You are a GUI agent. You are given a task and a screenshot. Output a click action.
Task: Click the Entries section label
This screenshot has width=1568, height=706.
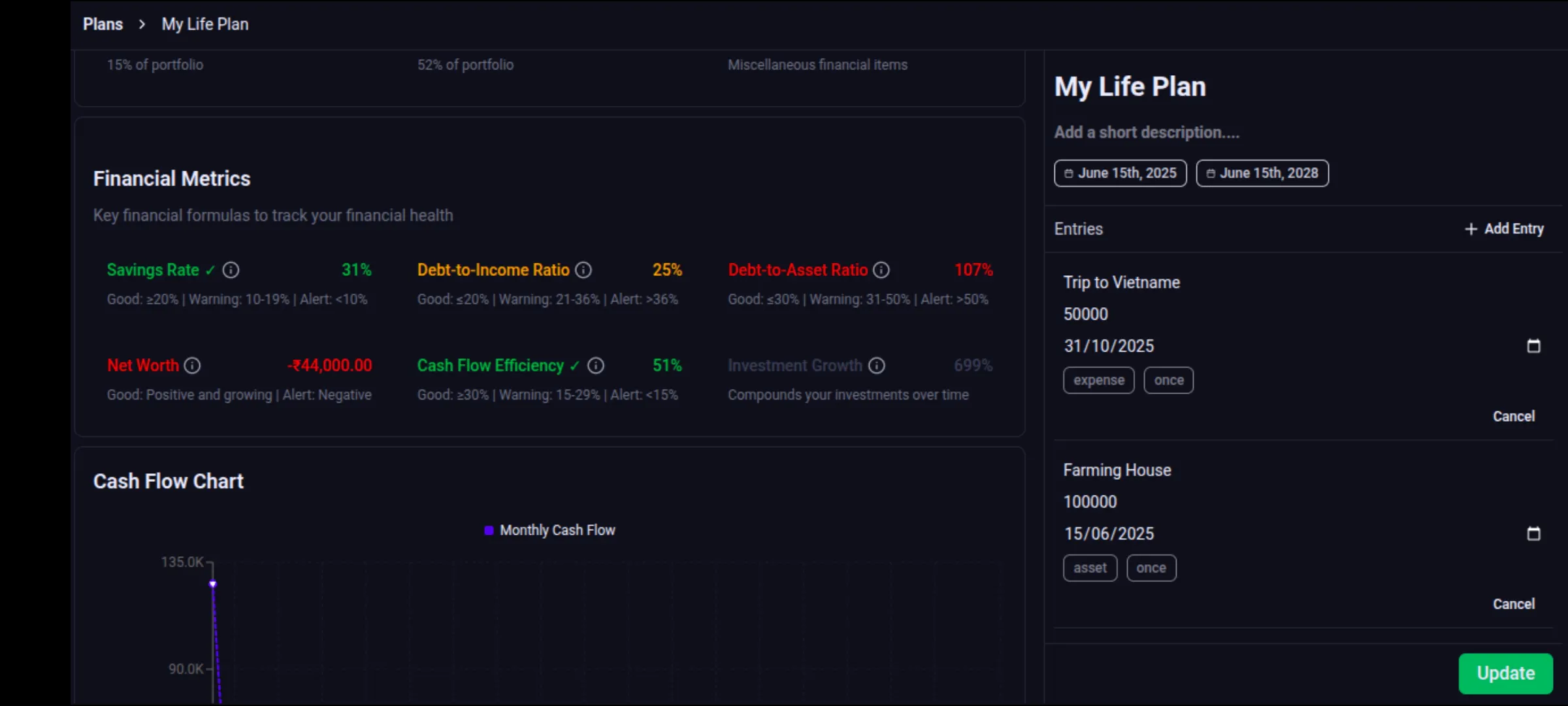pyautogui.click(x=1079, y=229)
